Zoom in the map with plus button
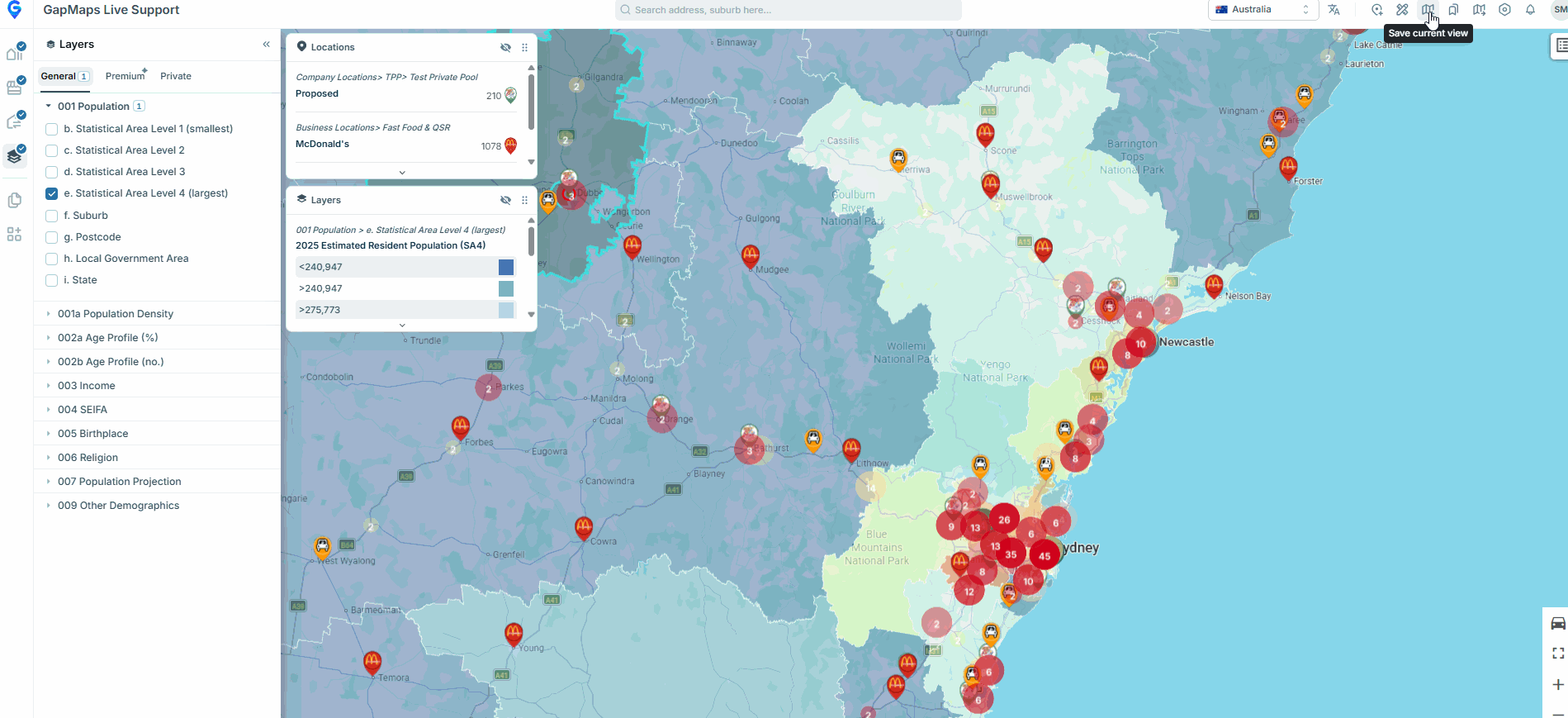Image resolution: width=1568 pixels, height=718 pixels. [1558, 685]
